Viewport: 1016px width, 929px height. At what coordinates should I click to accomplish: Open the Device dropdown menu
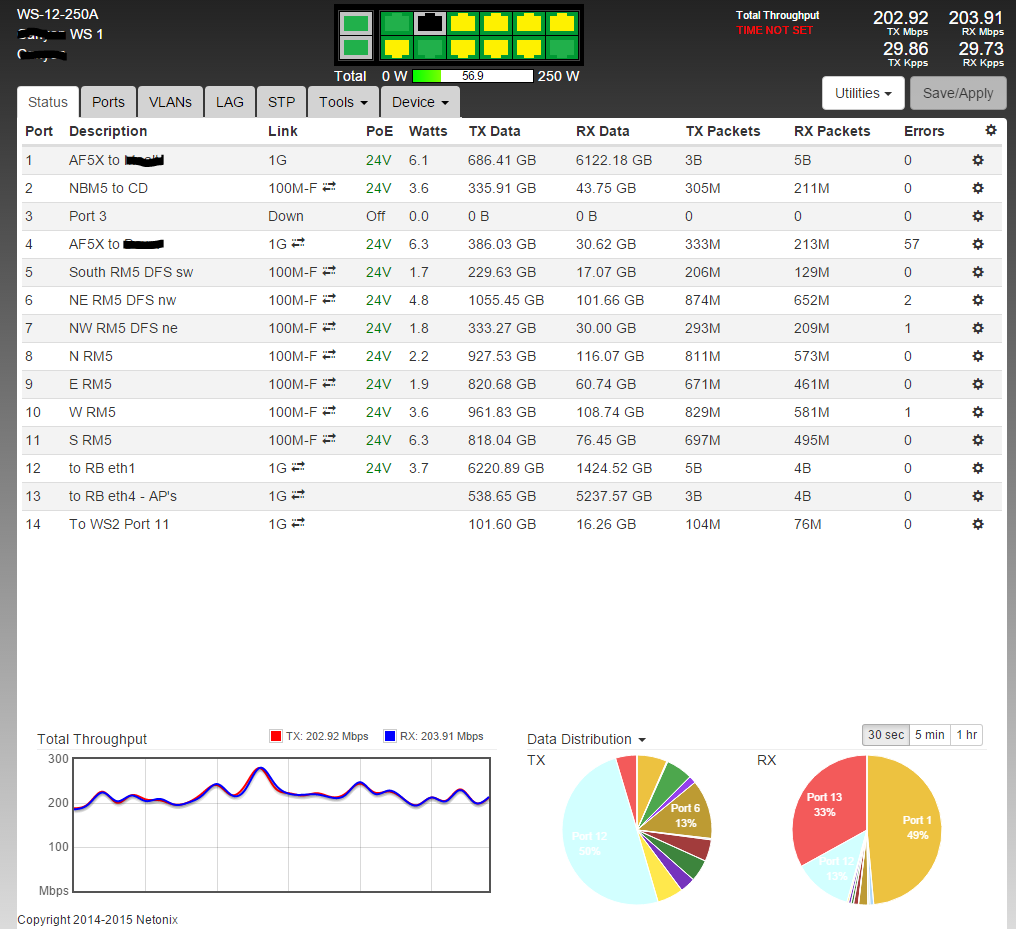[420, 102]
